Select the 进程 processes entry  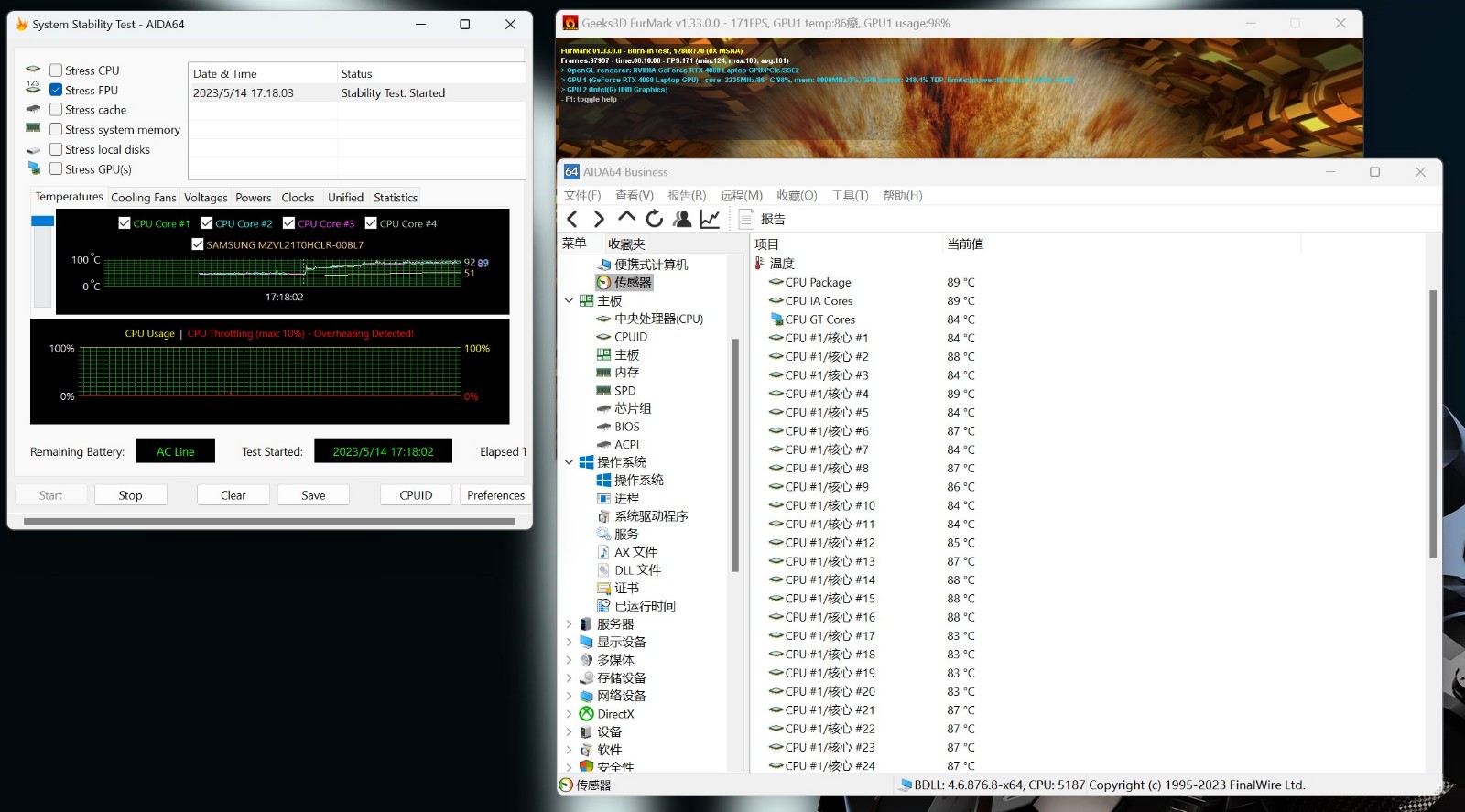point(618,498)
